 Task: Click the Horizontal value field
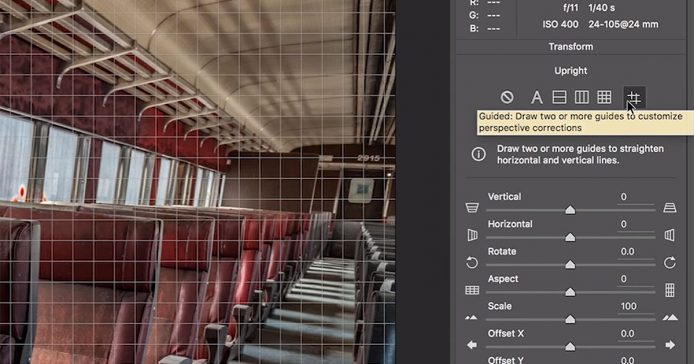click(636, 225)
